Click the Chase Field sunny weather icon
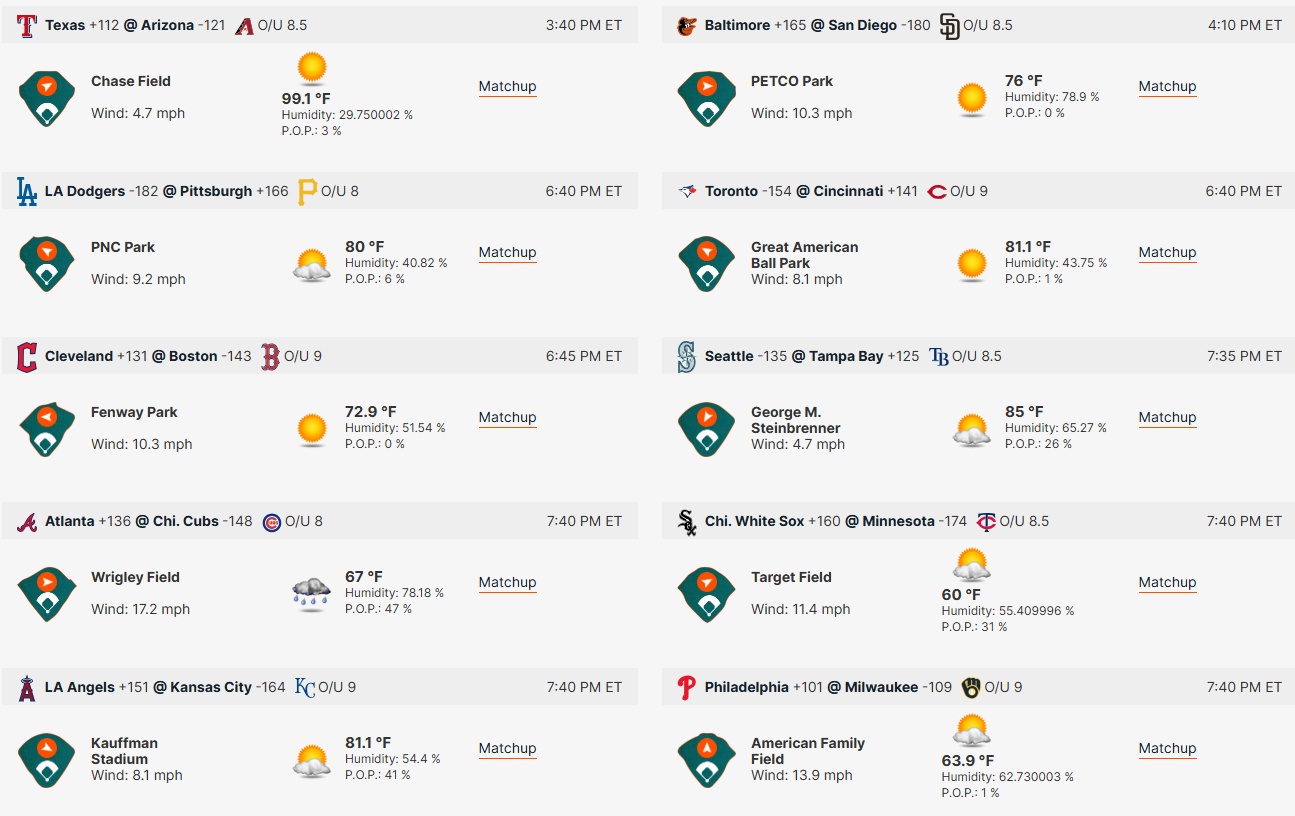 (312, 69)
